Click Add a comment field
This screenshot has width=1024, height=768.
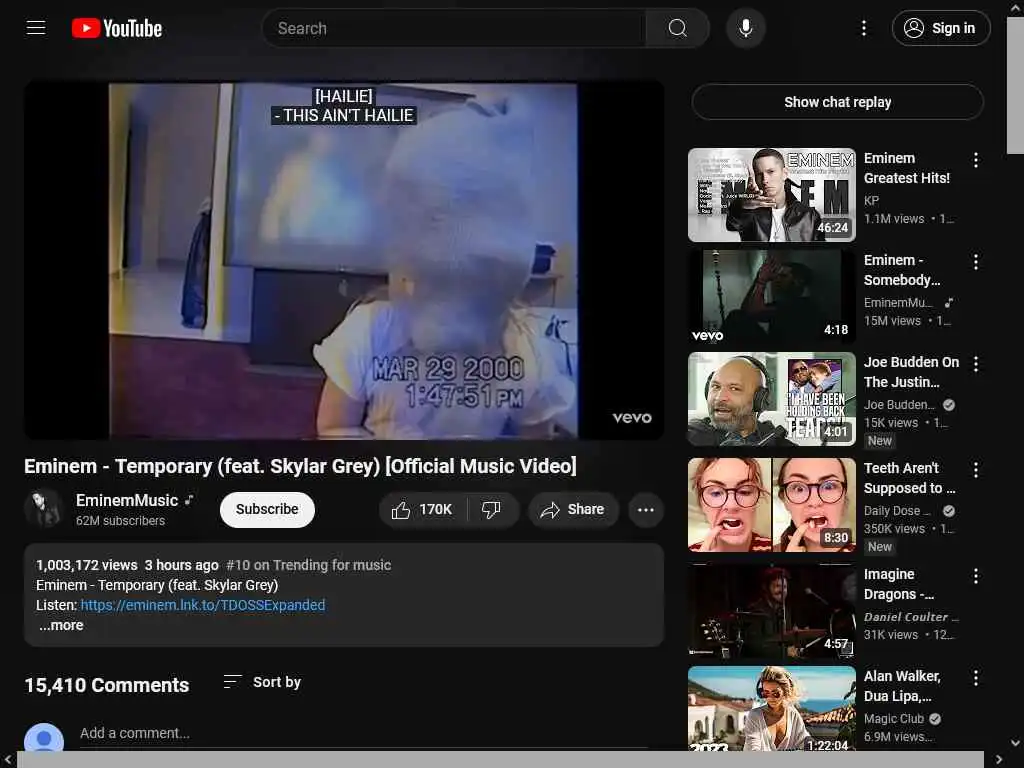click(364, 733)
